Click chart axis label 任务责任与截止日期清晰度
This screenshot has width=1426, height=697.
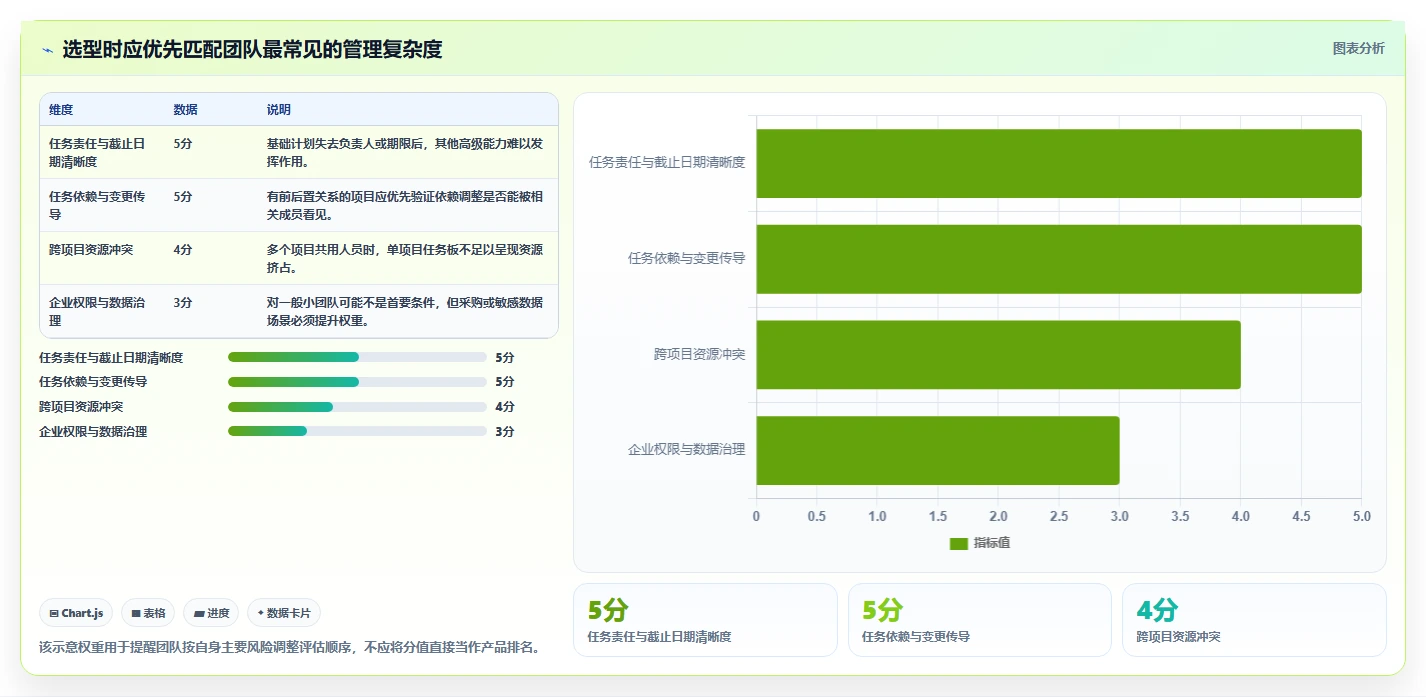point(667,162)
